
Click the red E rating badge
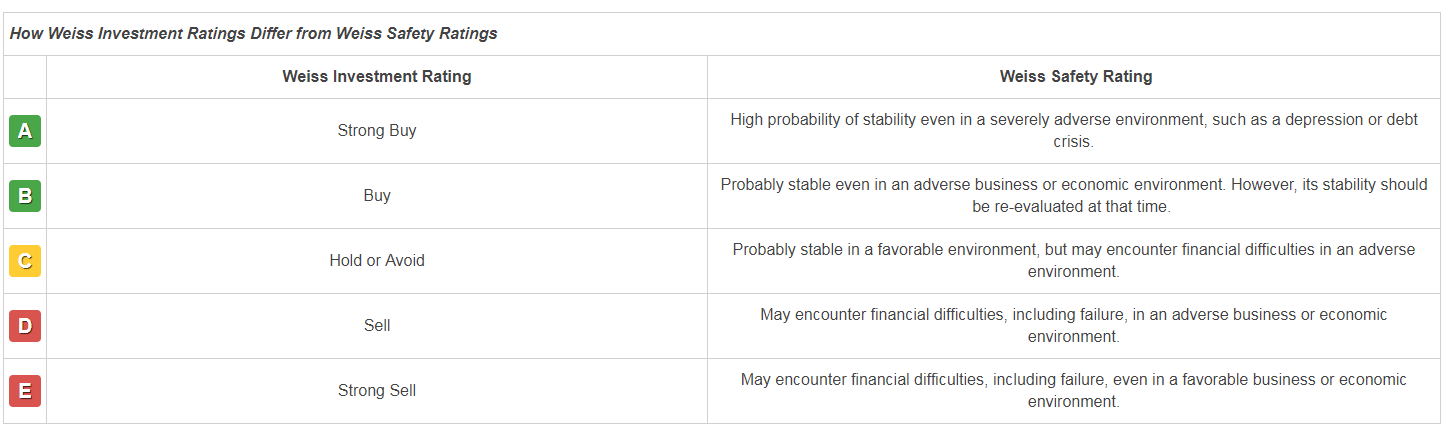[x=25, y=391]
